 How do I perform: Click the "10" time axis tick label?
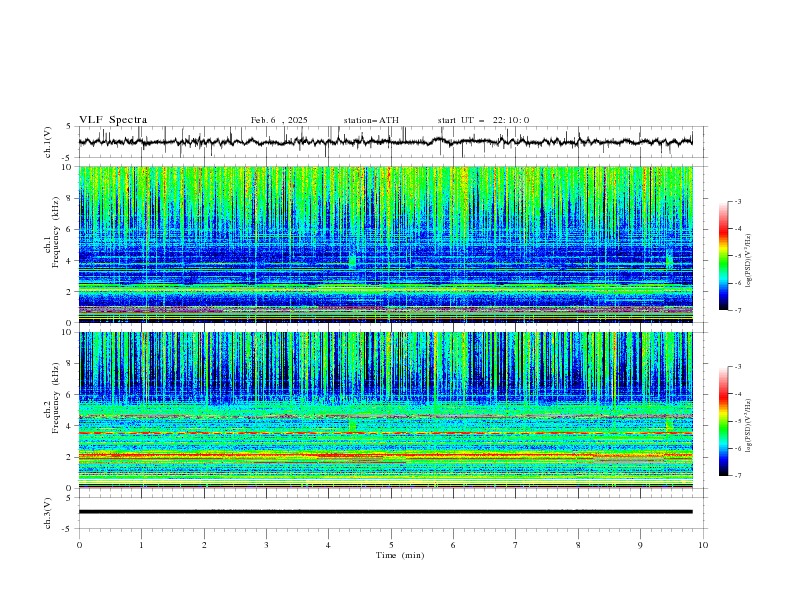pyautogui.click(x=703, y=545)
